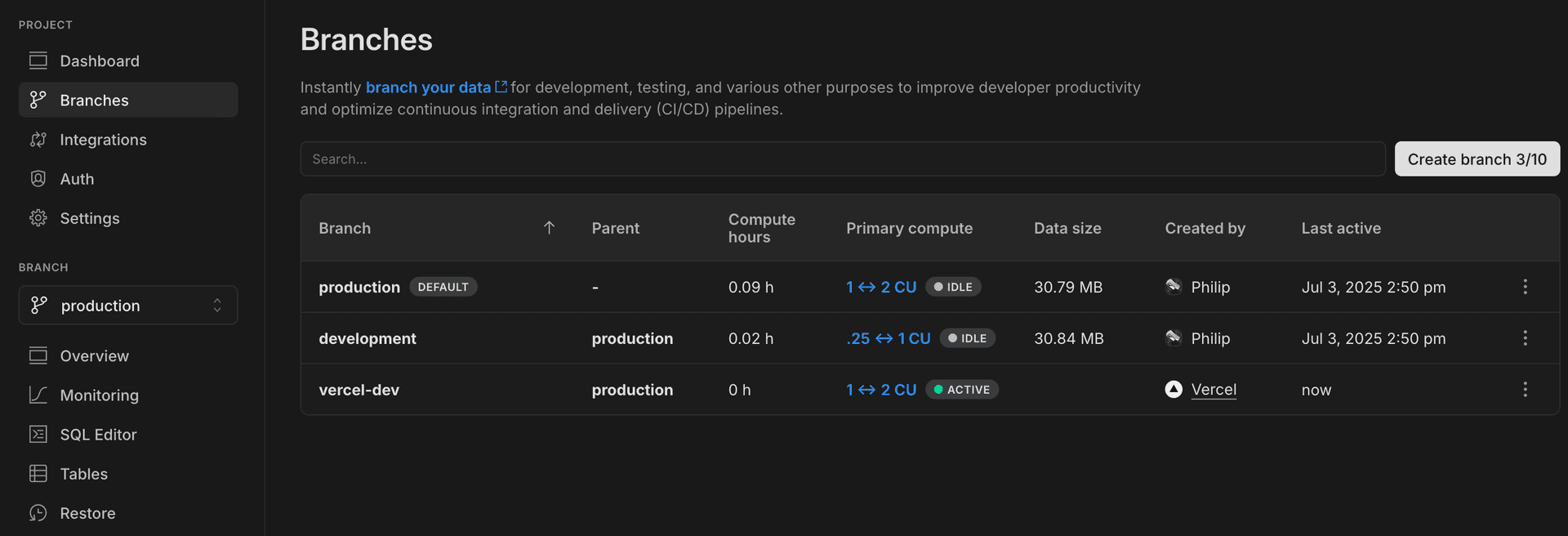Open the production row's three-dot menu
The image size is (1568, 536).
pos(1525,287)
